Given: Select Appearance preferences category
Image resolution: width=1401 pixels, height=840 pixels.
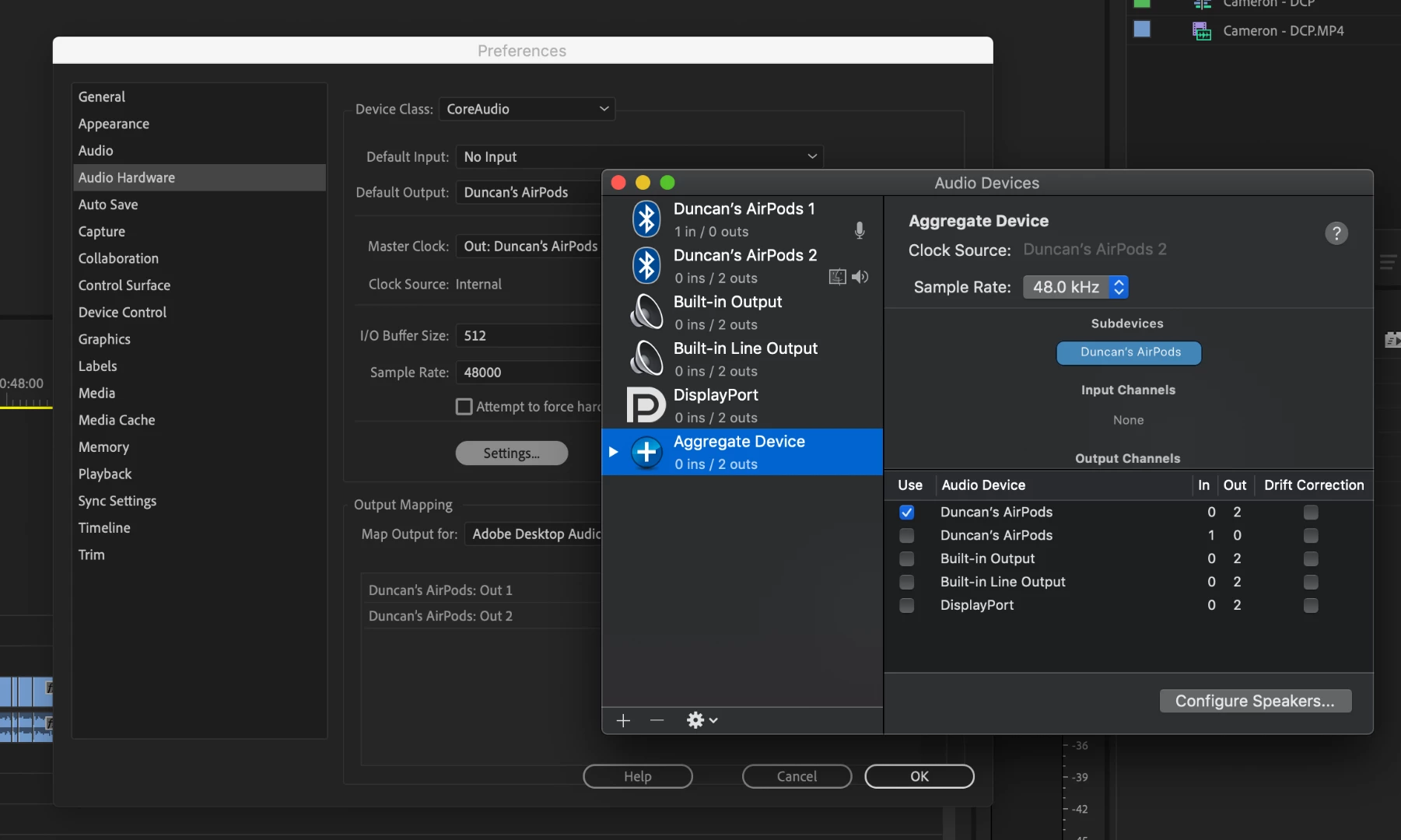Looking at the screenshot, I should pos(199,124).
